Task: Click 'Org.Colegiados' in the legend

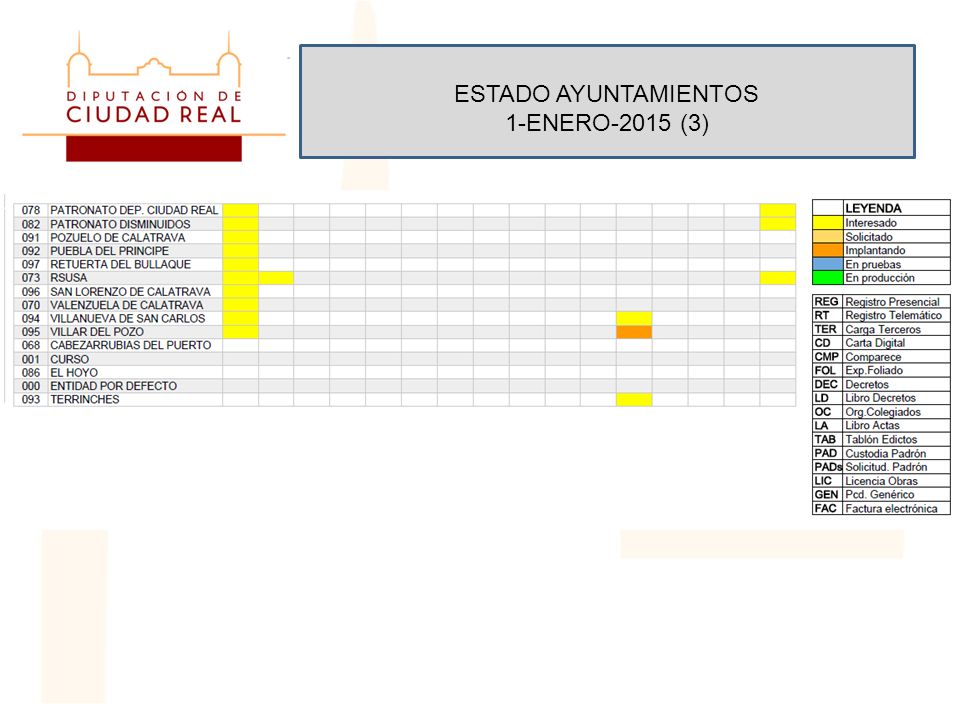Action: point(883,412)
